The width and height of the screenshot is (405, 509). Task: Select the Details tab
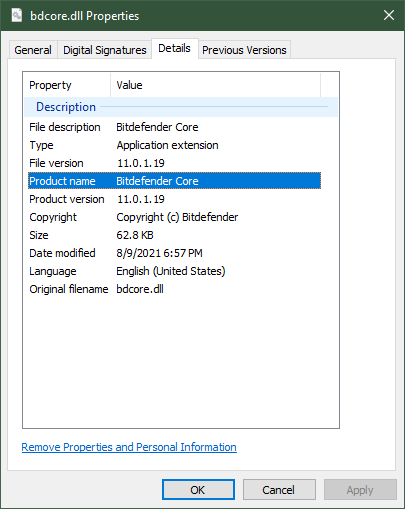tap(175, 49)
